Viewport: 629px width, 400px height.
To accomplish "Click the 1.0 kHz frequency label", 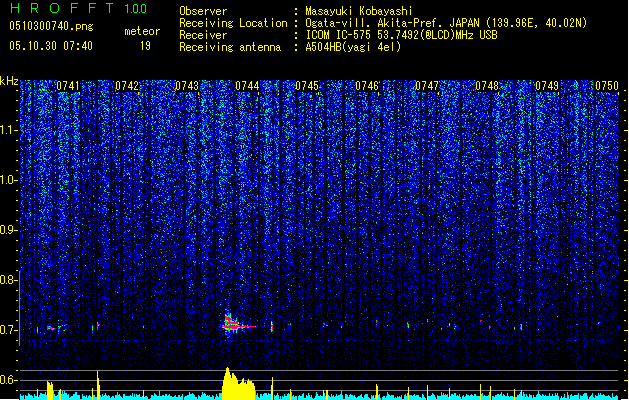I will click(9, 180).
